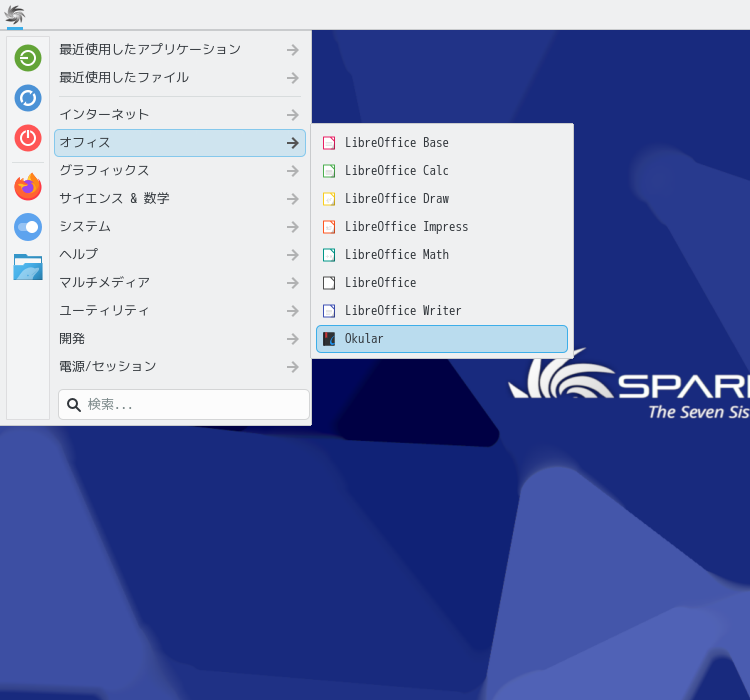
Task: Launch Okular document viewer
Action: [x=442, y=339]
